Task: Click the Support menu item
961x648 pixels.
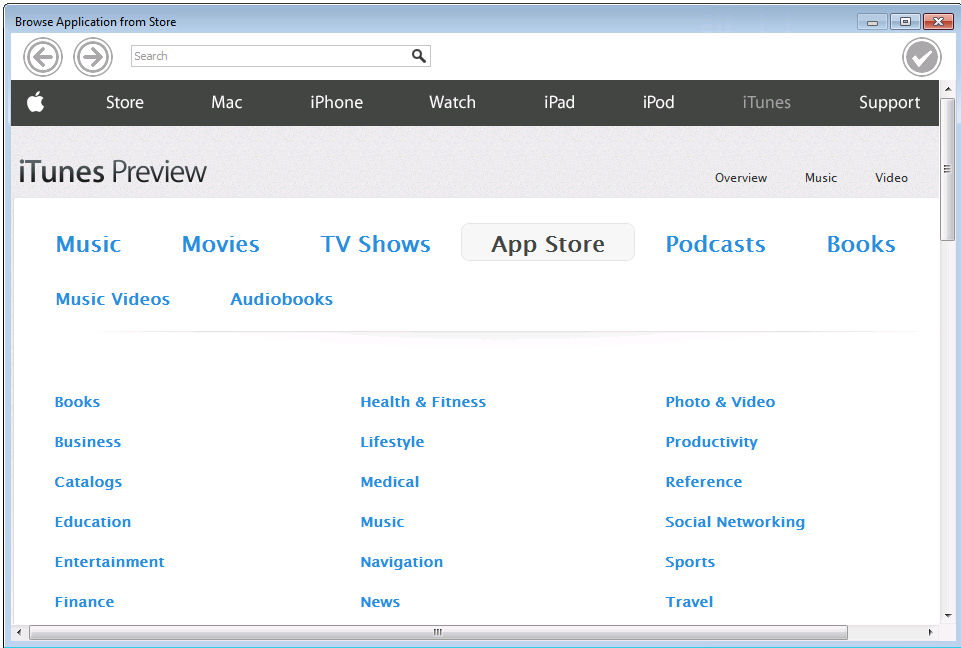Action: [x=888, y=102]
